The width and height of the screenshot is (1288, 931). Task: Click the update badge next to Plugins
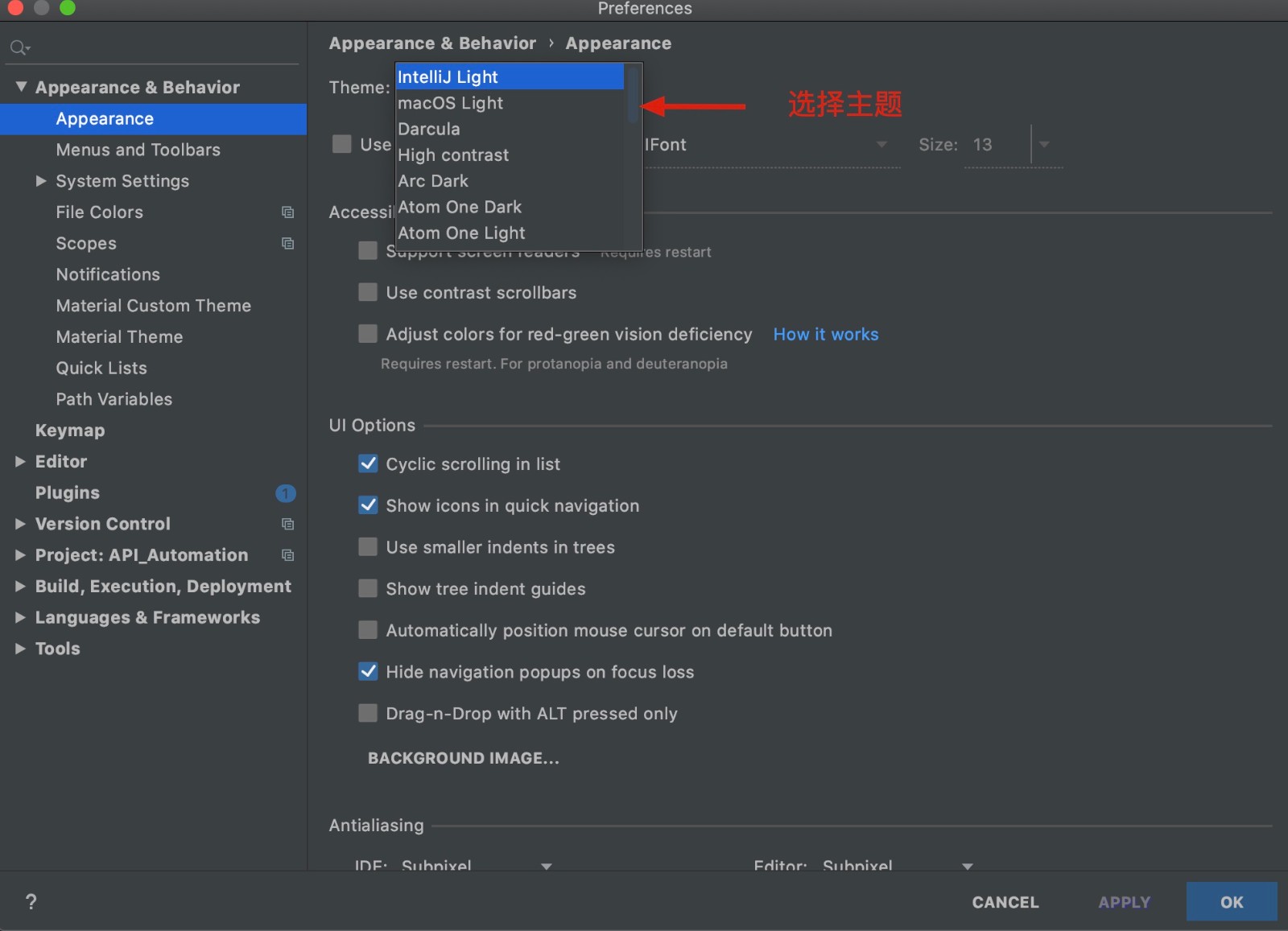286,493
